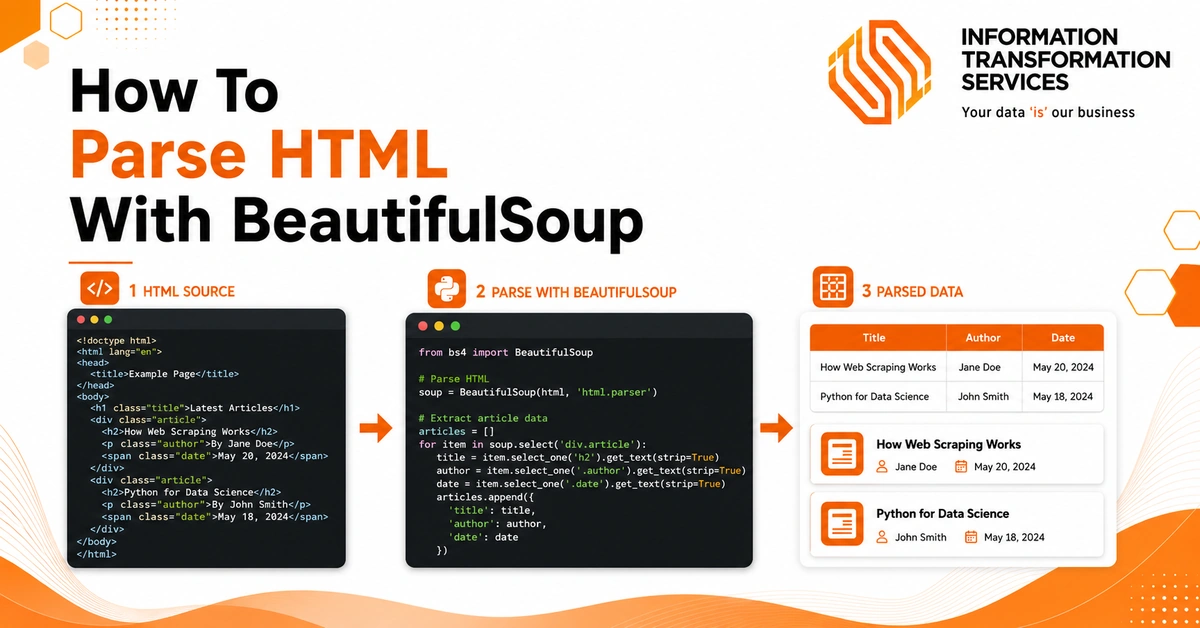This screenshot has width=1200, height=628.
Task: Click the articles.append({ code line
Action: 485,497
